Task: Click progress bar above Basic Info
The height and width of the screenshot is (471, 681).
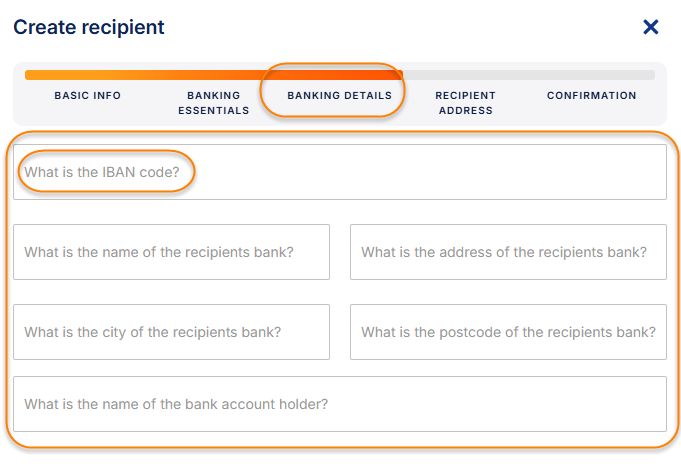Action: (x=88, y=75)
